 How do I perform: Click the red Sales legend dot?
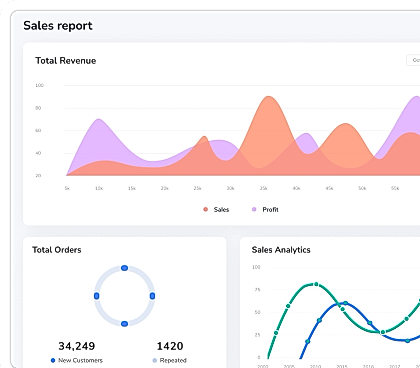click(x=205, y=209)
